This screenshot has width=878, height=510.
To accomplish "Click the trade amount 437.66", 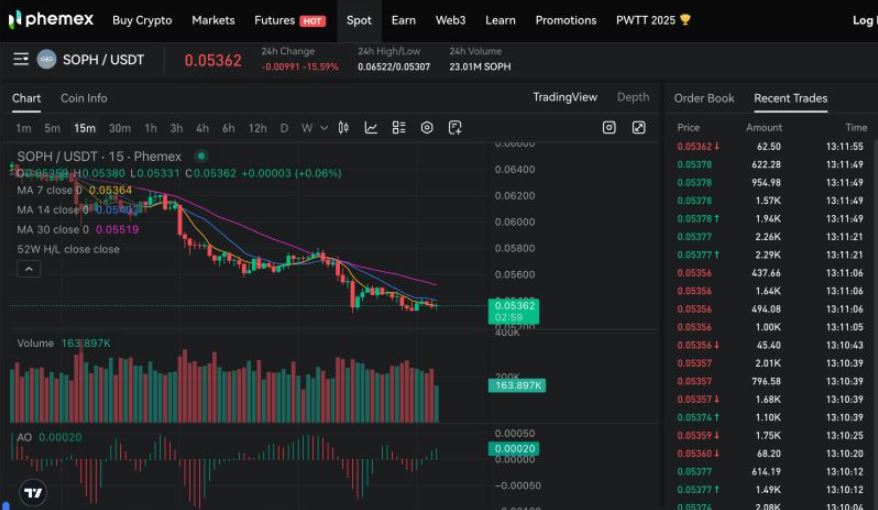I will pos(766,273).
